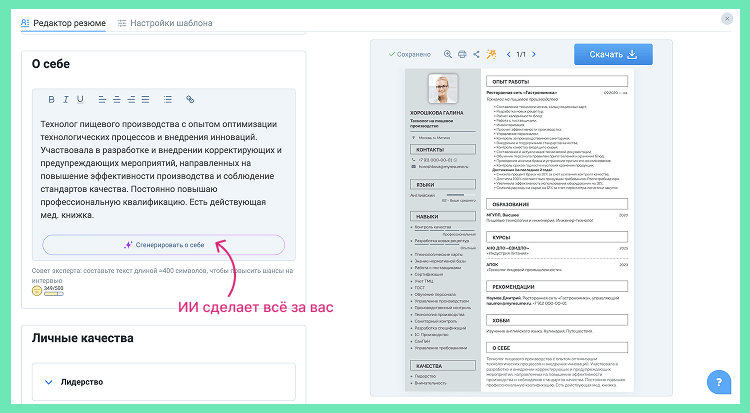Justify the text alignment
The width and height of the screenshot is (750, 413).
pyautogui.click(x=145, y=100)
